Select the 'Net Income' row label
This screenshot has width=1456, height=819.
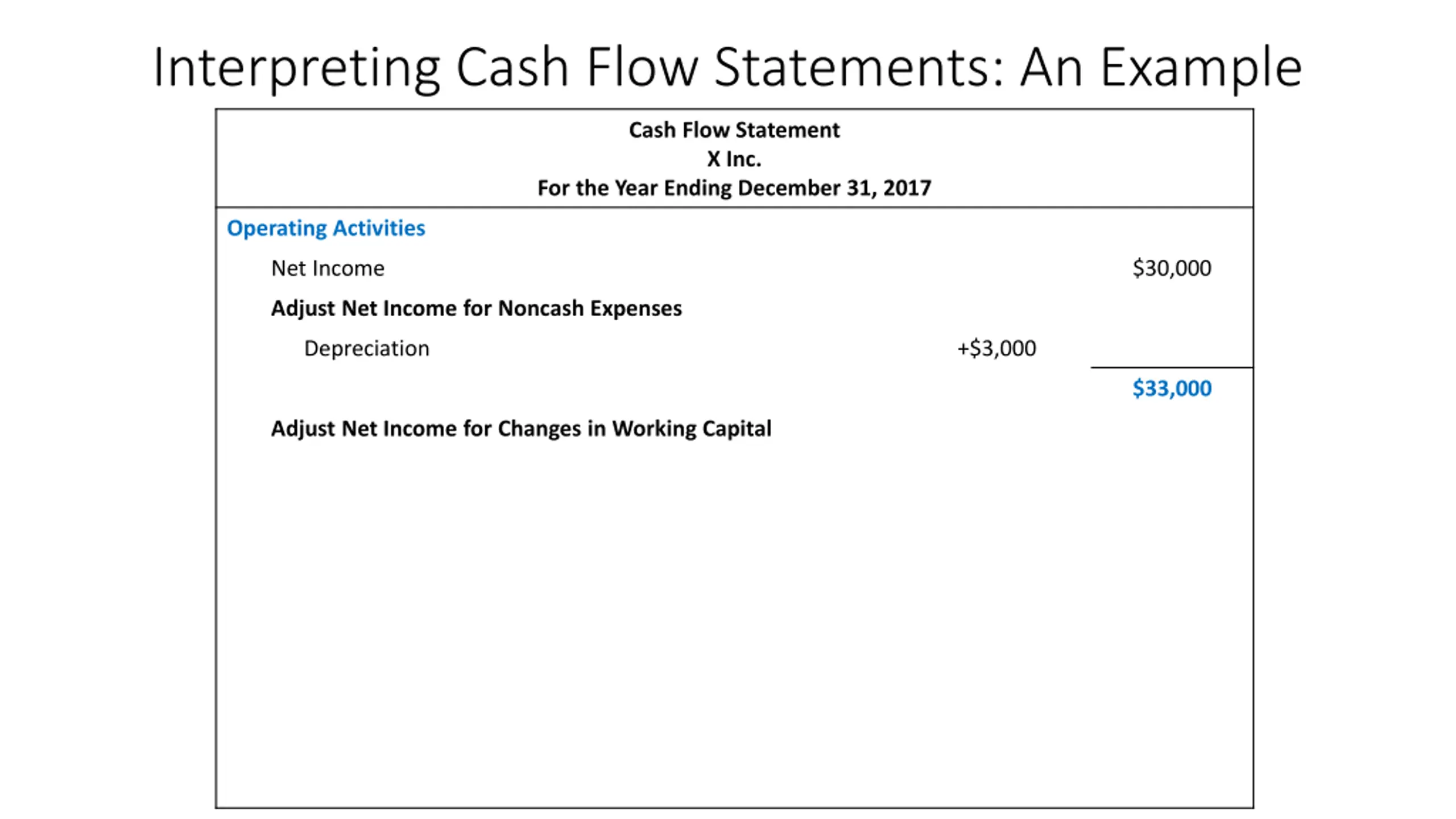pyautogui.click(x=328, y=268)
